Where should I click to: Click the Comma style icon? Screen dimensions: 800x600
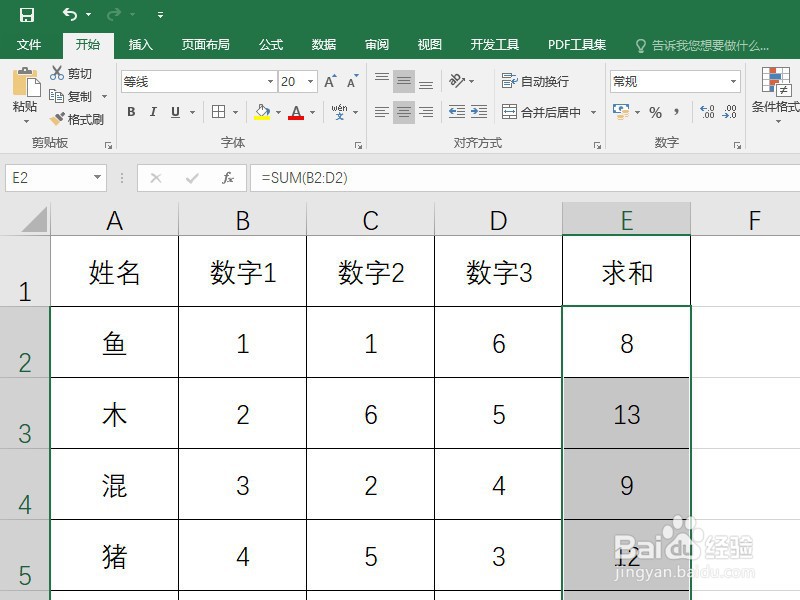pos(676,113)
